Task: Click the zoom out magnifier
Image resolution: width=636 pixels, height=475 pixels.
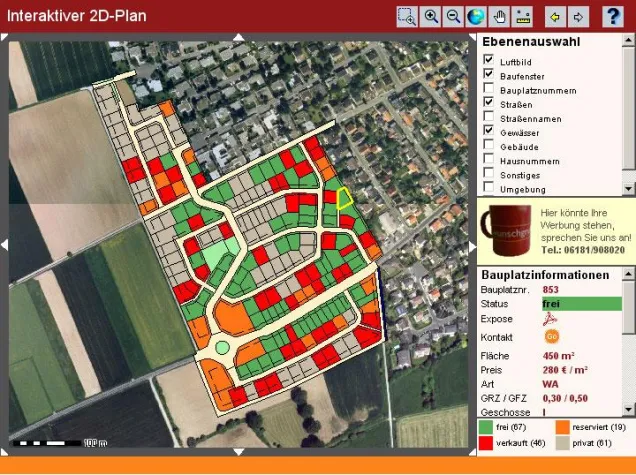Action: click(x=453, y=16)
